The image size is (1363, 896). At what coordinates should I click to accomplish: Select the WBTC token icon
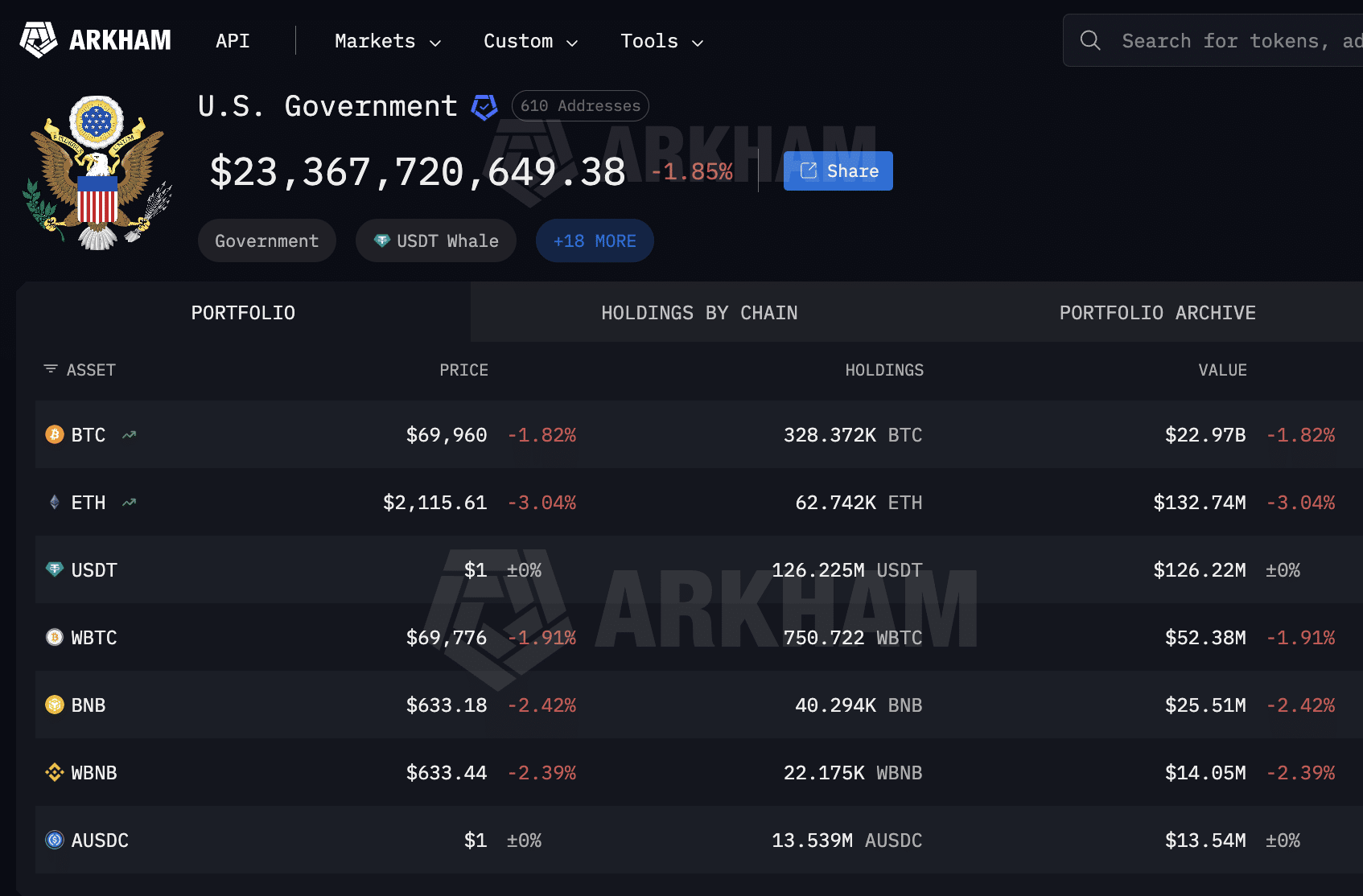[x=53, y=637]
